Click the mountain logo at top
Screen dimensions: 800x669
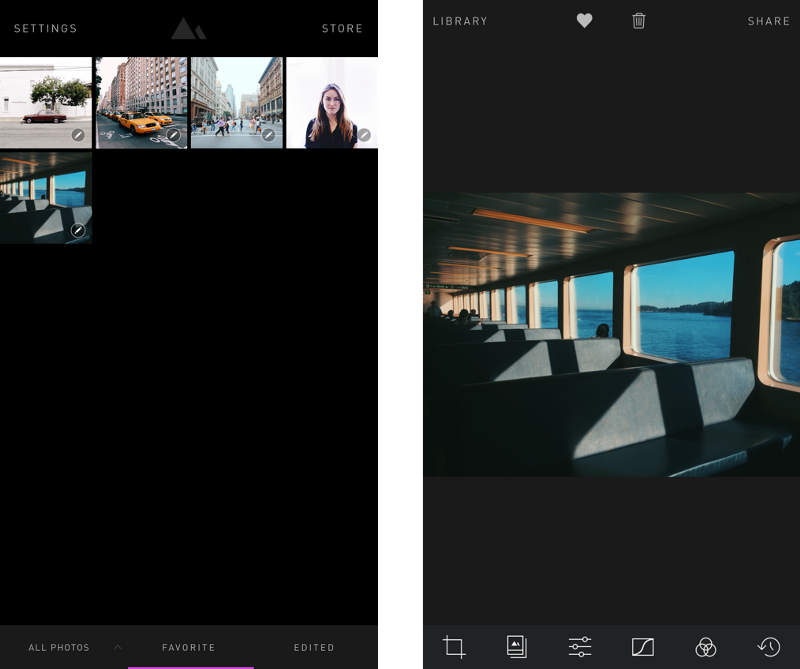point(188,29)
